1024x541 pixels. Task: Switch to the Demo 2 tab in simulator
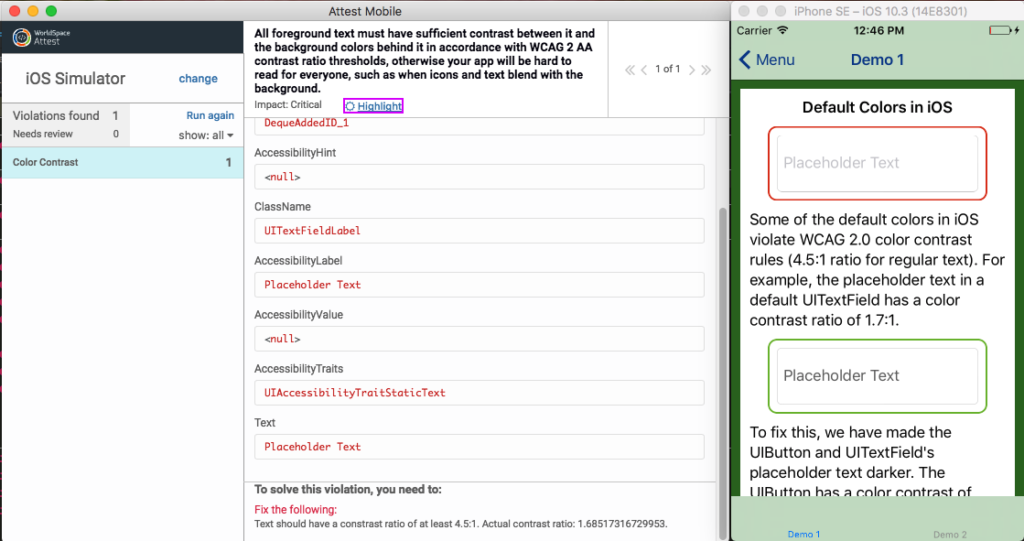(950, 534)
